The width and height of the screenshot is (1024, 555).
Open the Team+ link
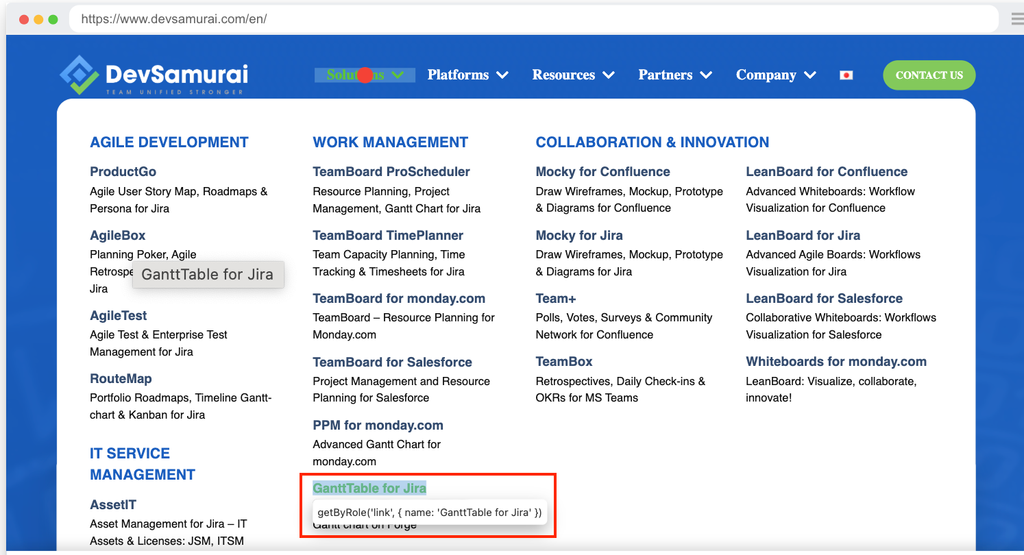[x=556, y=298]
